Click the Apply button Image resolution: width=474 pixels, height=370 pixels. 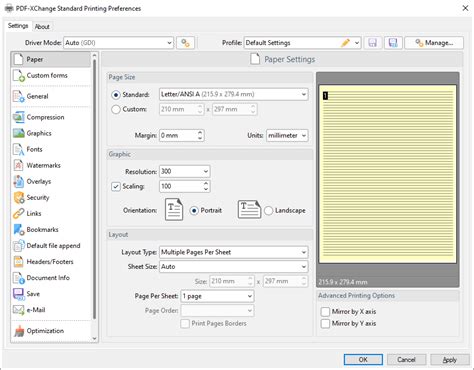(450, 360)
